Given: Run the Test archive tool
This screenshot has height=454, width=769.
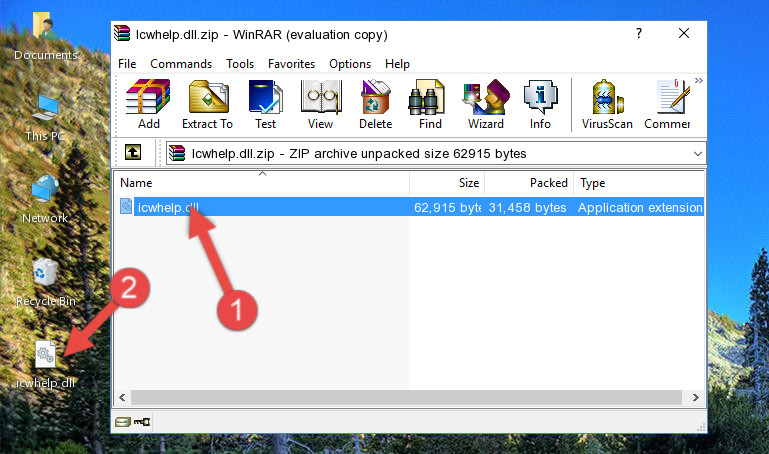Looking at the screenshot, I should pos(265,104).
